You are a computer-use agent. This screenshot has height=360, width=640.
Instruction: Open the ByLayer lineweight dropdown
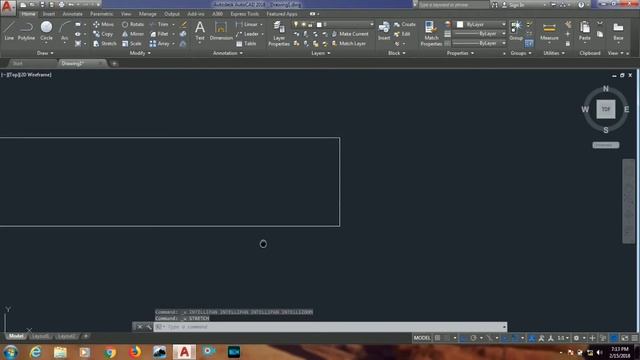coord(480,34)
